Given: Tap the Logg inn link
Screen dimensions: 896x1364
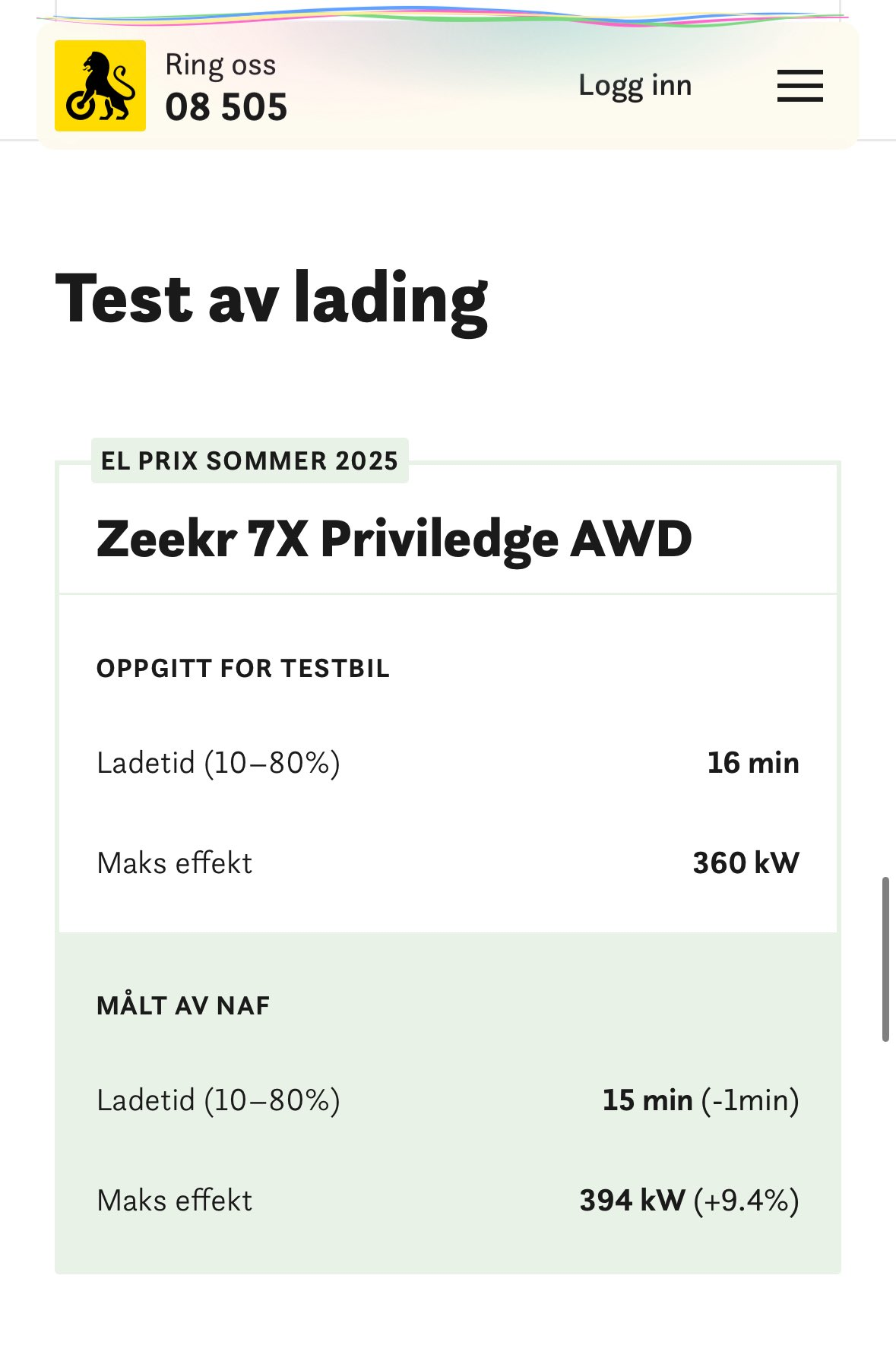Looking at the screenshot, I should (x=635, y=86).
